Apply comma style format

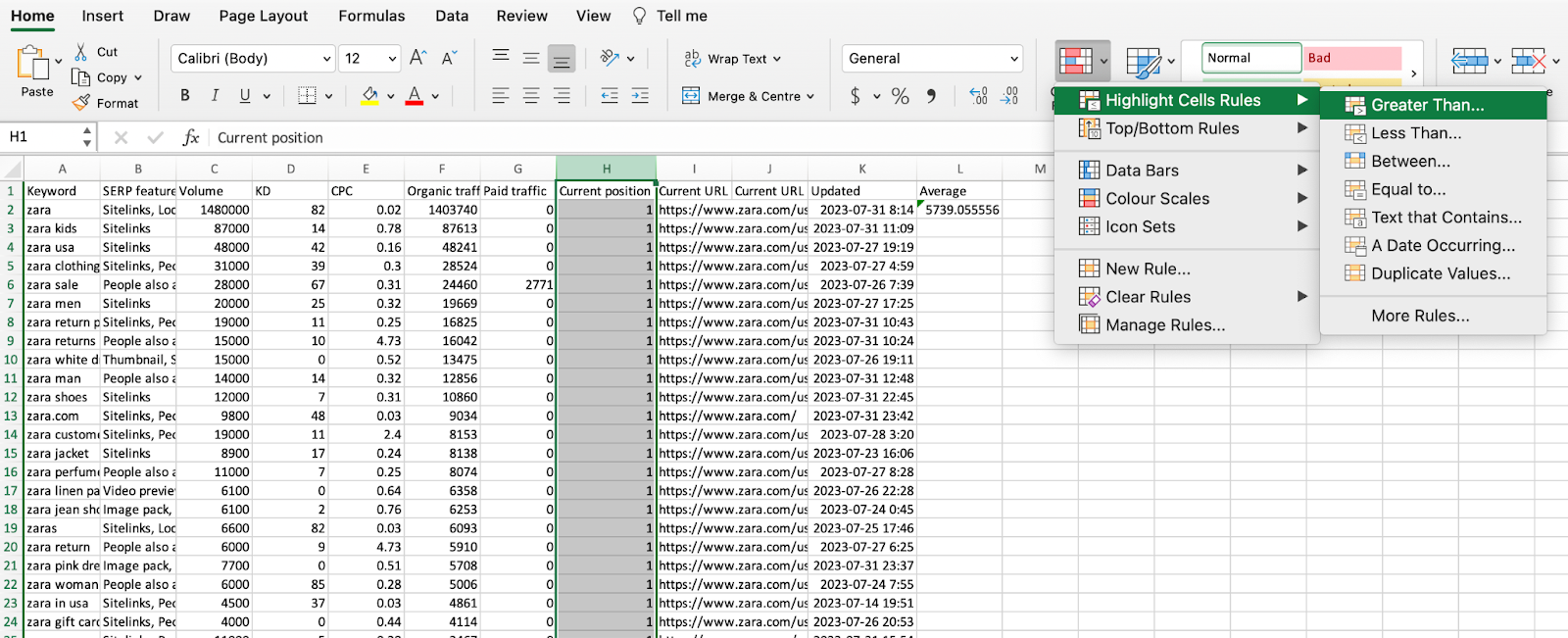pyautogui.click(x=931, y=96)
